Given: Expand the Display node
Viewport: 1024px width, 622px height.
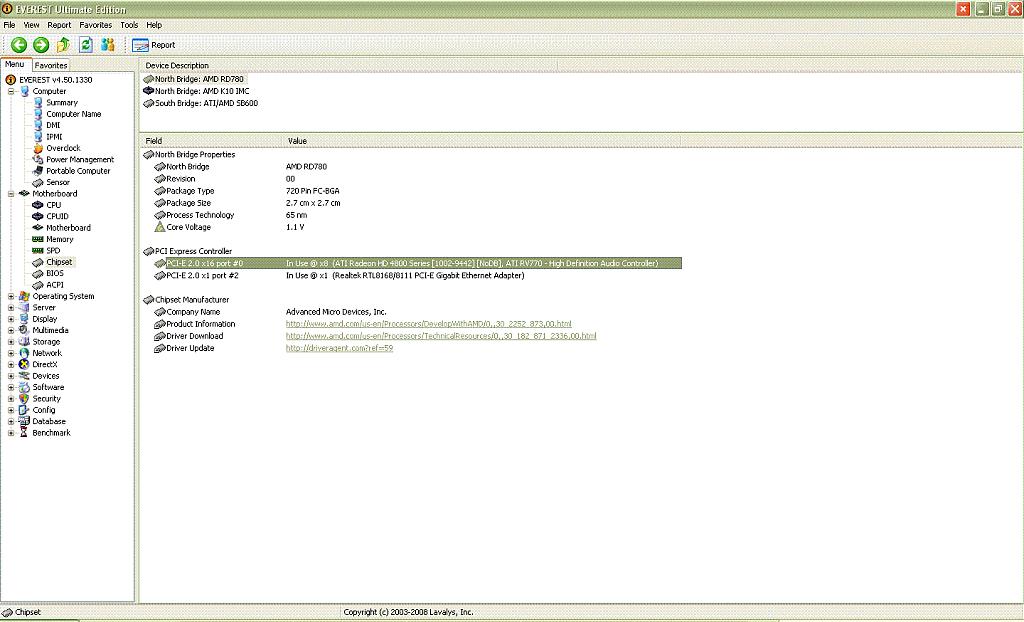Looking at the screenshot, I should [x=11, y=319].
